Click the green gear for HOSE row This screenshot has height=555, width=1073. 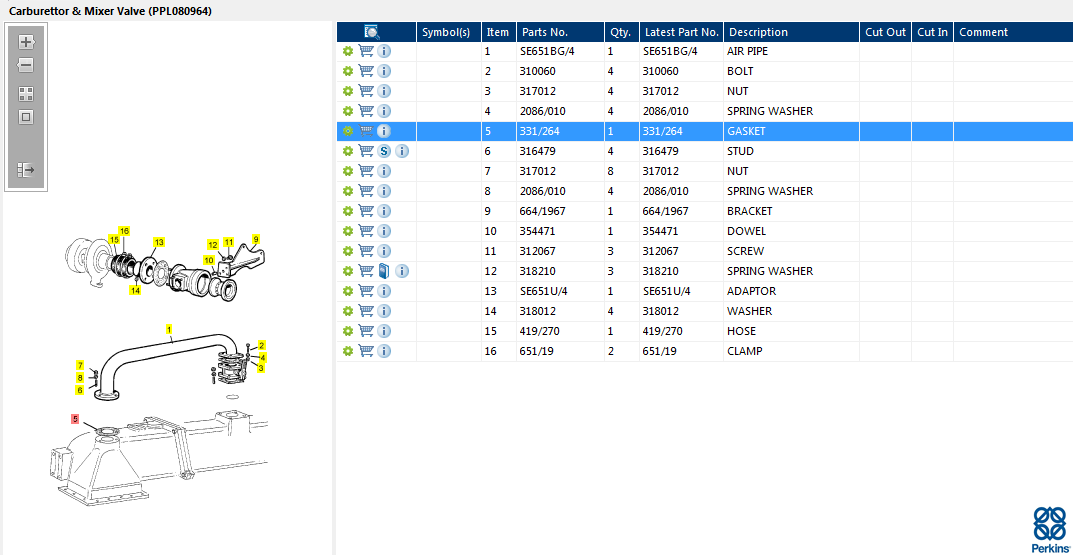coord(348,331)
